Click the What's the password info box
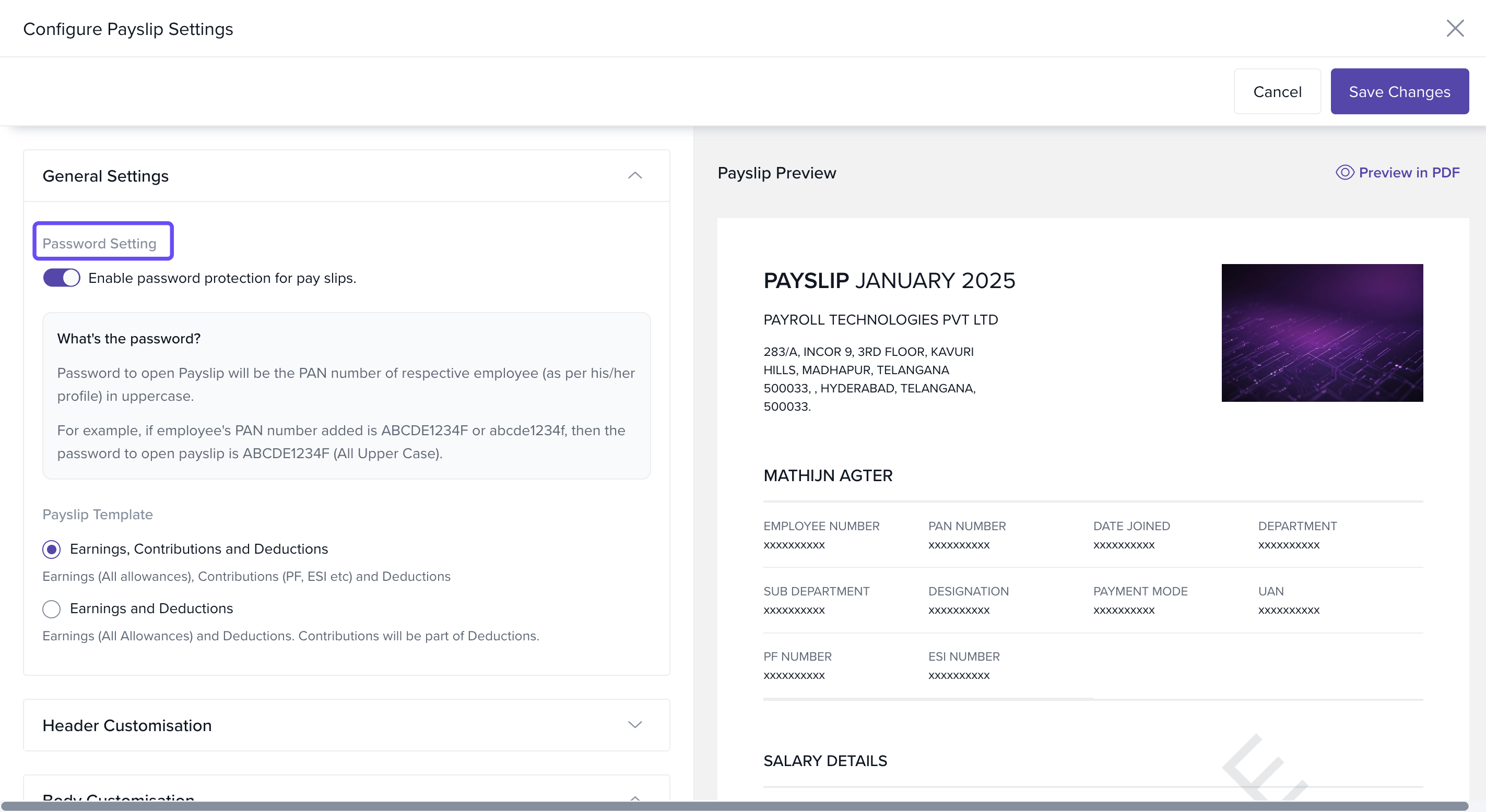This screenshot has height=812, width=1486. 346,396
